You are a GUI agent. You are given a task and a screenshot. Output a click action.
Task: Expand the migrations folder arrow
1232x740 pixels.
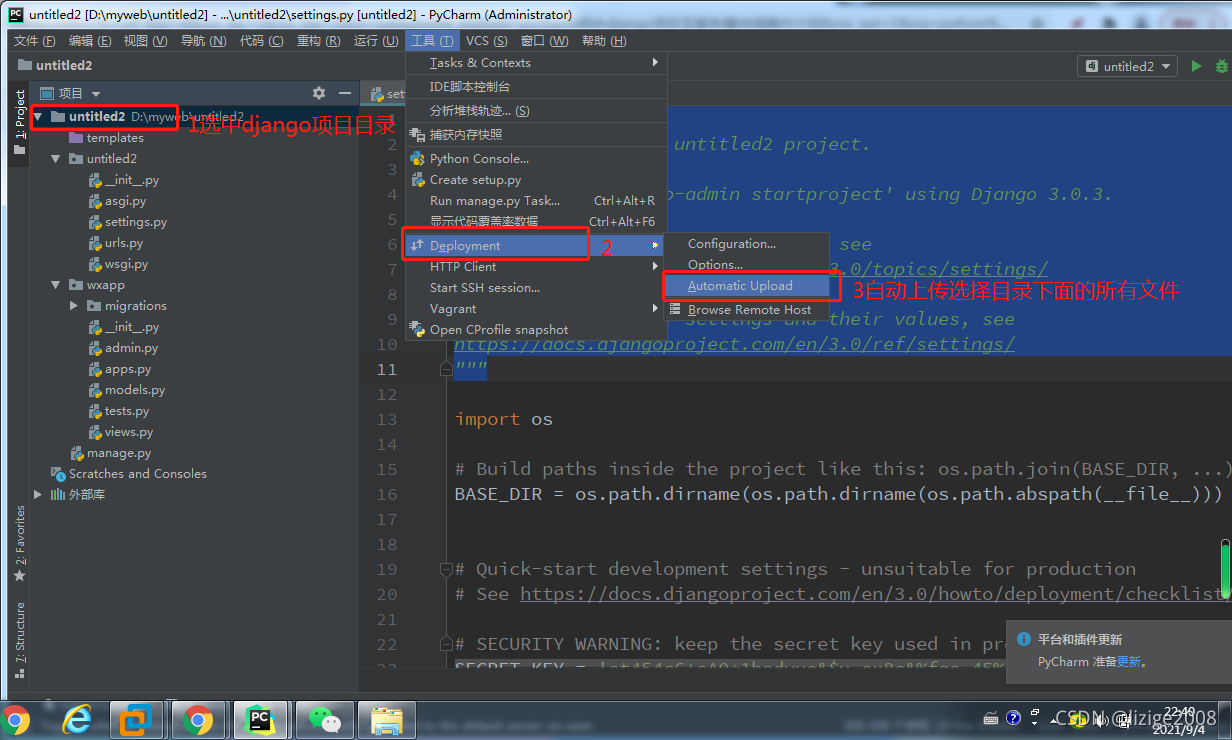pos(74,306)
